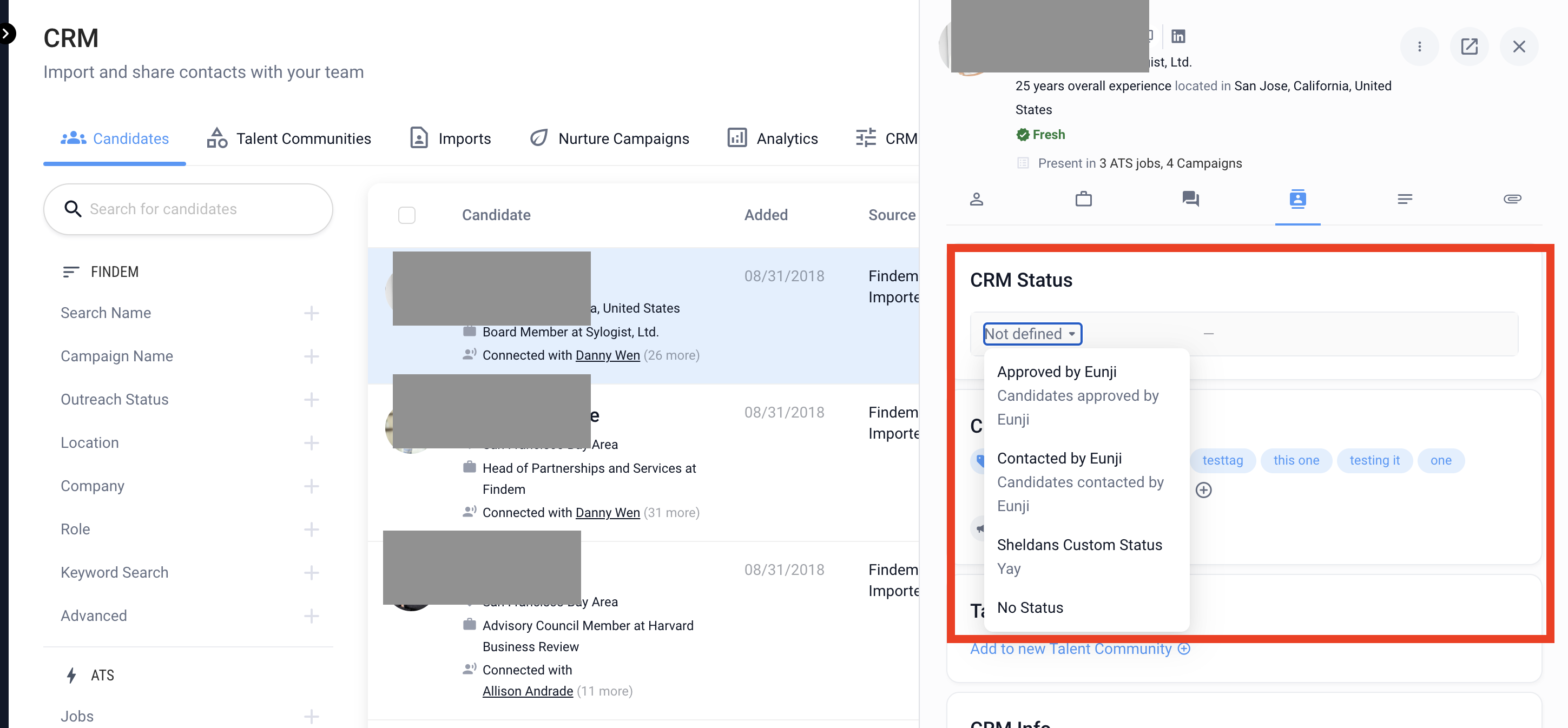Viewport: 1568px width, 728px height.
Task: Expand the Outreach Status filter
Action: [x=311, y=399]
